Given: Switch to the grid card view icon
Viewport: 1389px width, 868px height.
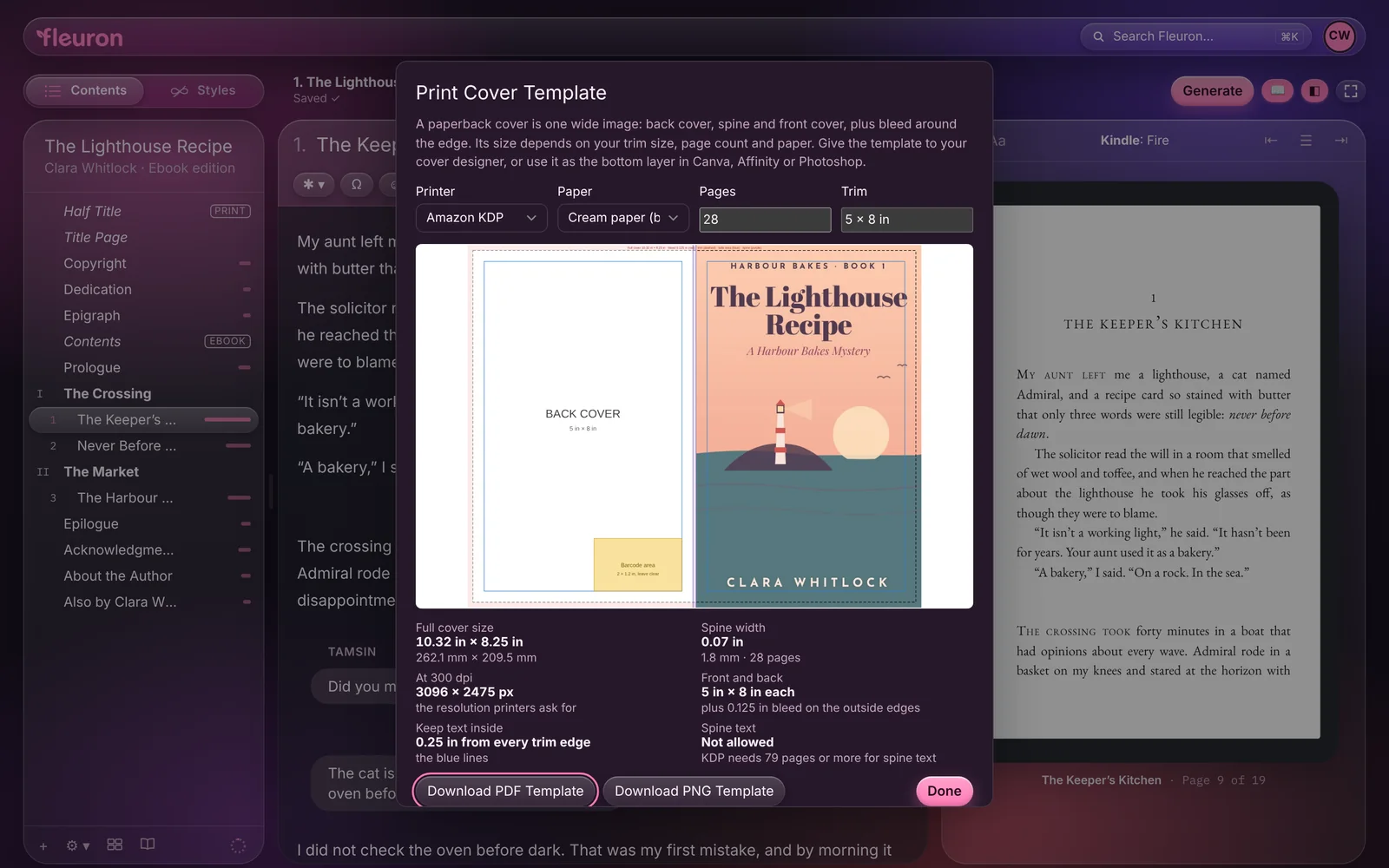Looking at the screenshot, I should coord(115,845).
